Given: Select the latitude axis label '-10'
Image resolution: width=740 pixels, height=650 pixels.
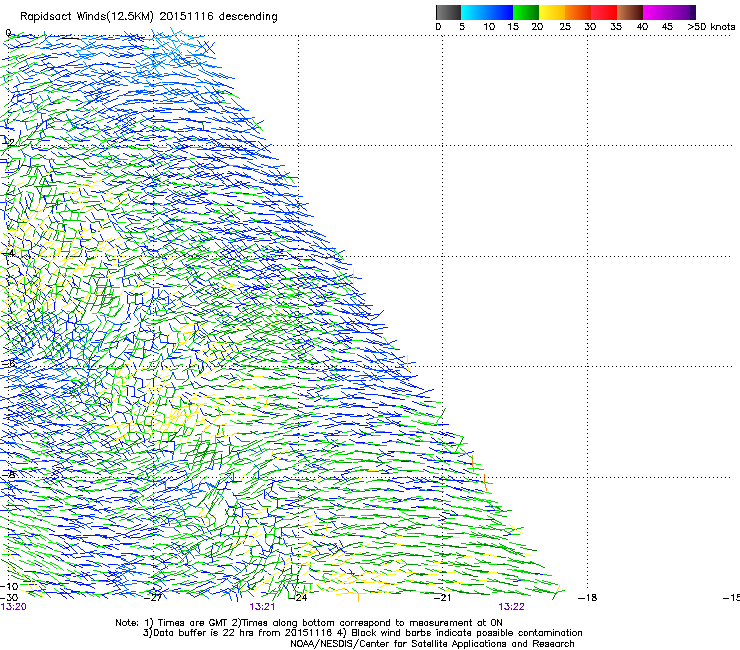Looking at the screenshot, I should [9, 586].
